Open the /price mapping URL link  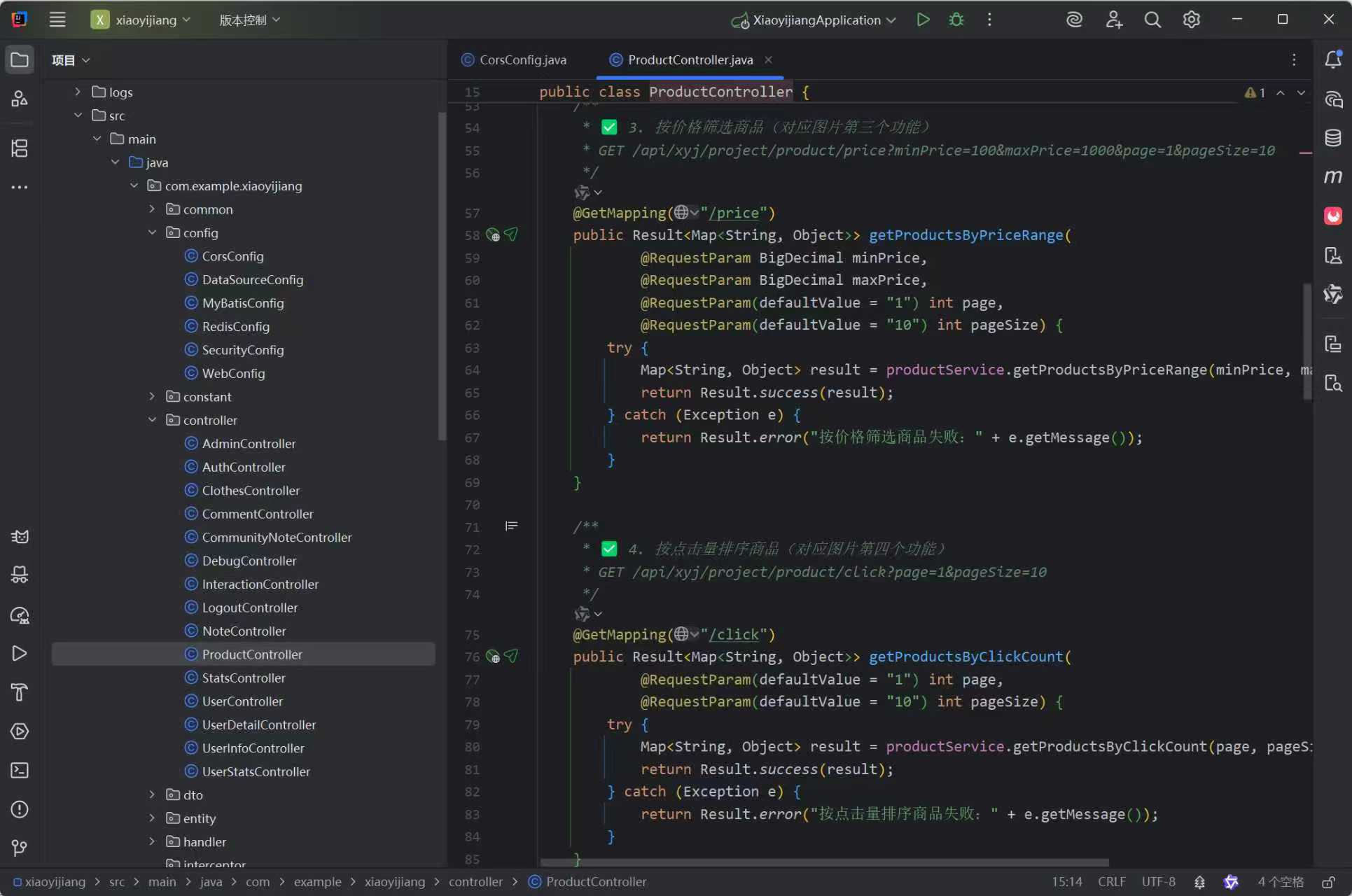click(734, 213)
